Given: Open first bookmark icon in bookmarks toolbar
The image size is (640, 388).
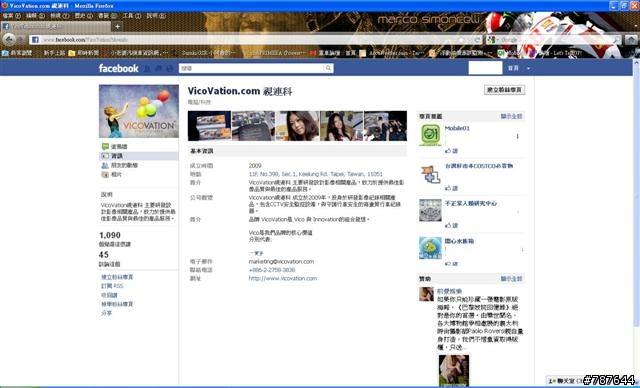Looking at the screenshot, I should pyautogui.click(x=5, y=53).
